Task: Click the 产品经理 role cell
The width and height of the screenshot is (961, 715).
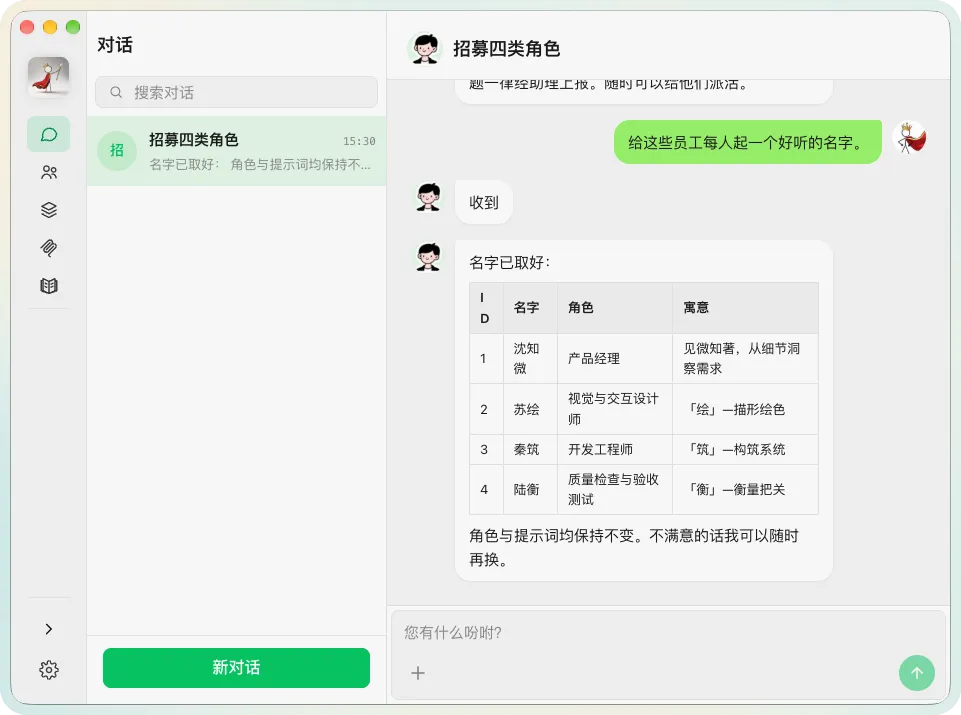Action: (x=615, y=358)
